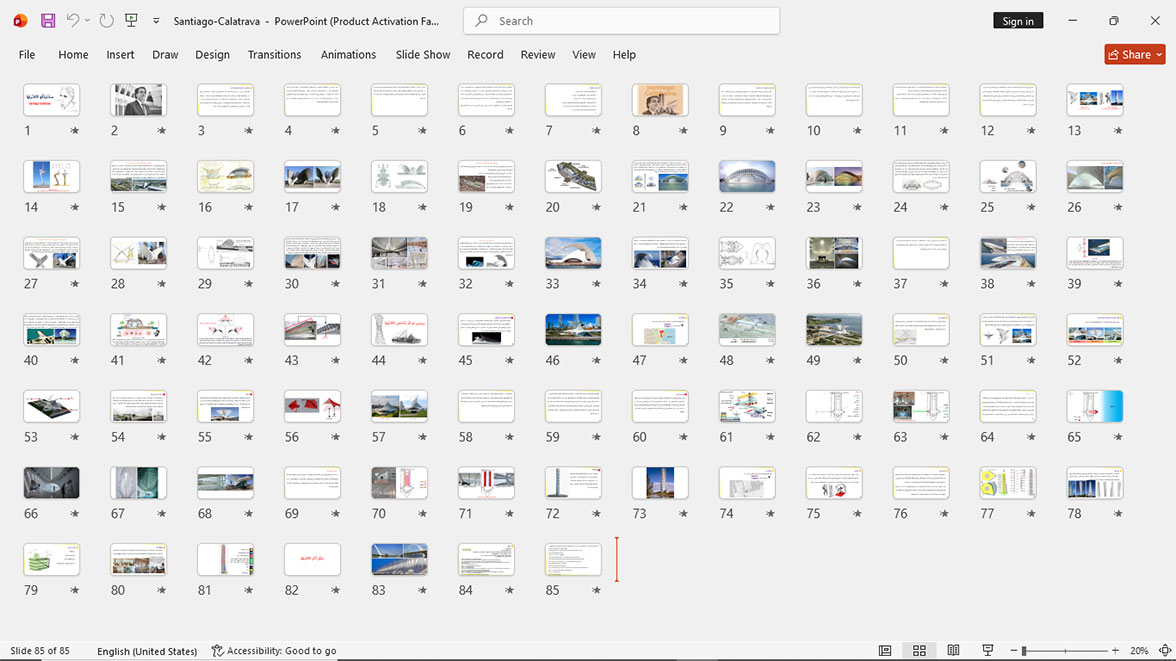Click the Save icon in title bar
This screenshot has width=1176, height=661.
pos(48,21)
